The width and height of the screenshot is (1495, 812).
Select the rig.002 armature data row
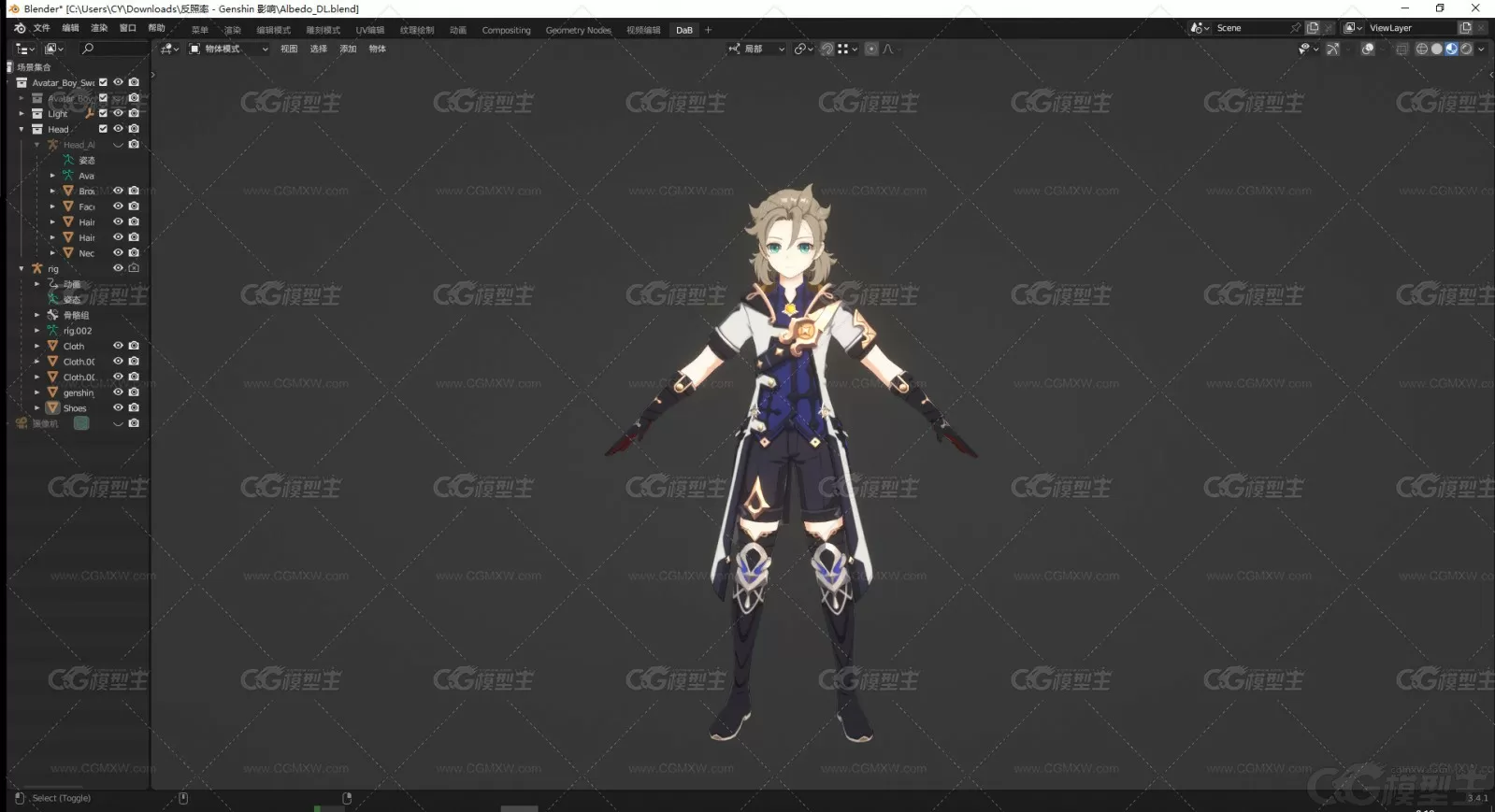[x=79, y=331]
